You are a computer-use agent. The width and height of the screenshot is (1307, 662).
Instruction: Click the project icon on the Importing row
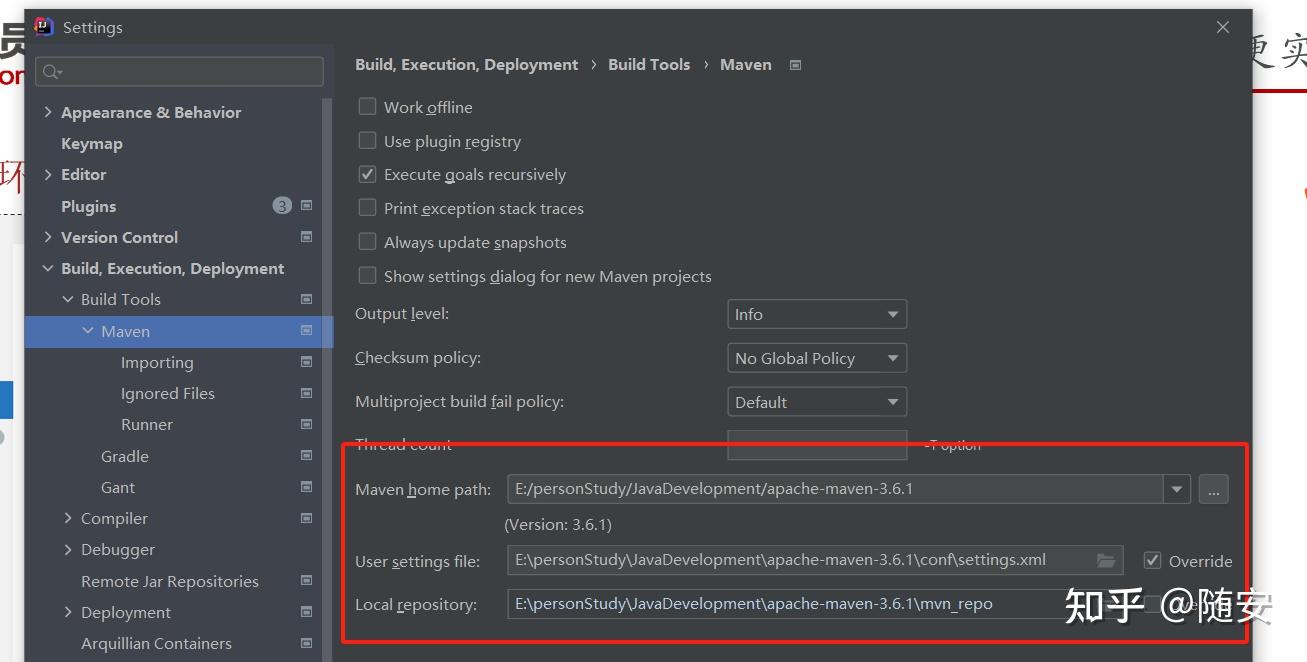point(306,362)
